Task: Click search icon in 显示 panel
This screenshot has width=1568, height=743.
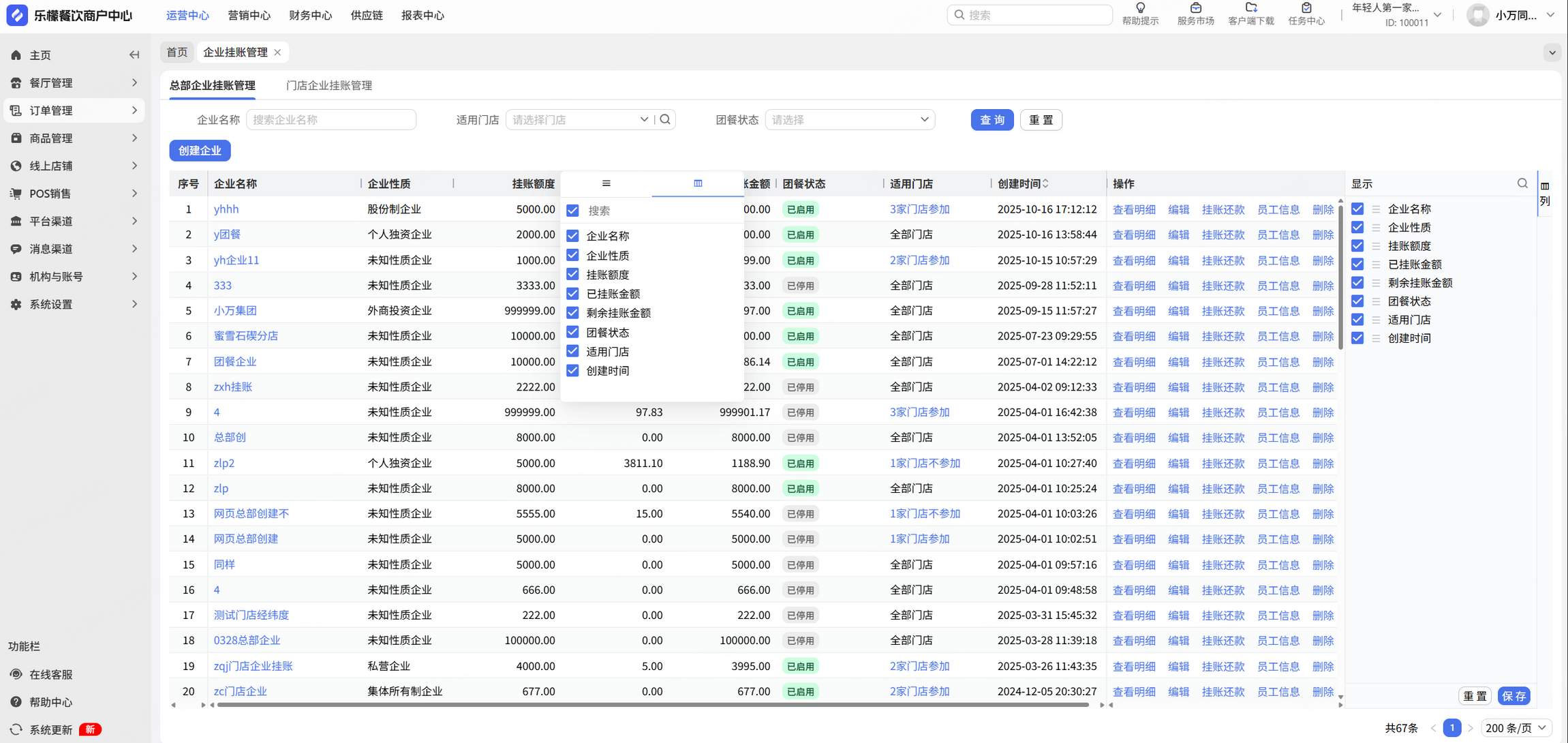Action: coord(1522,183)
